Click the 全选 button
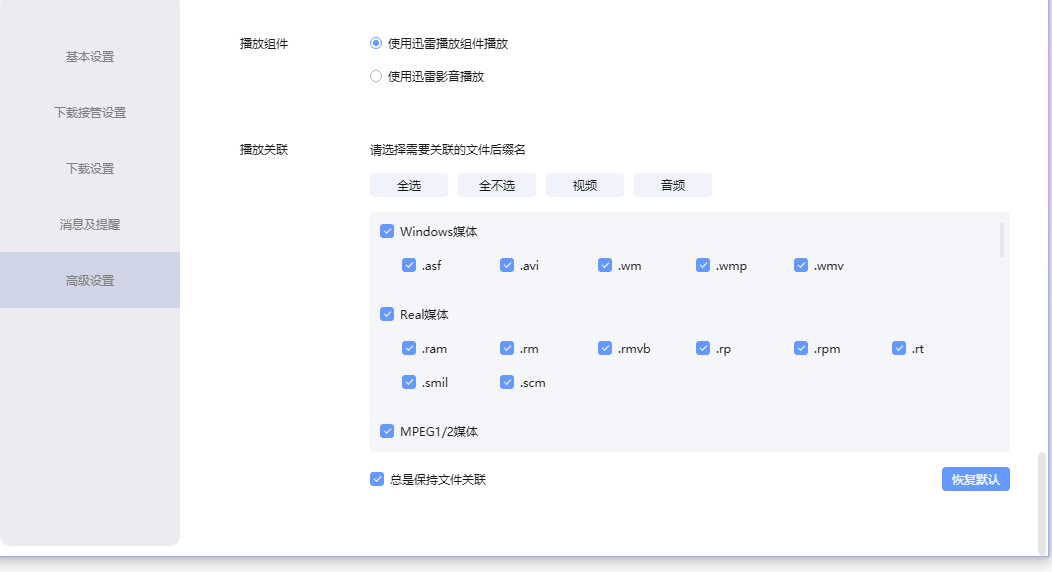 408,185
